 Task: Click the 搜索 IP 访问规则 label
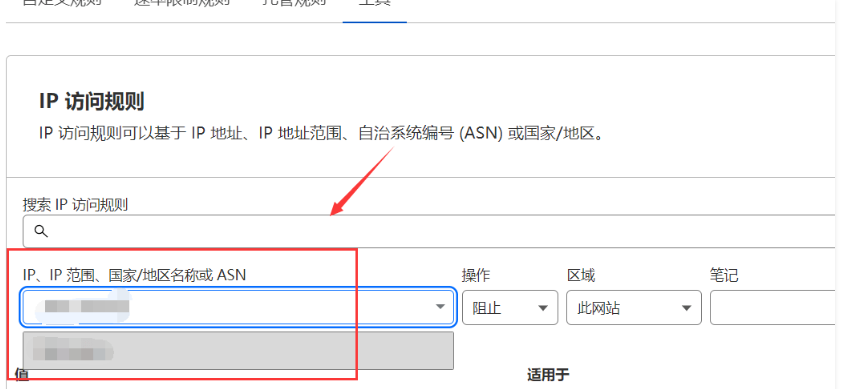[x=75, y=204]
